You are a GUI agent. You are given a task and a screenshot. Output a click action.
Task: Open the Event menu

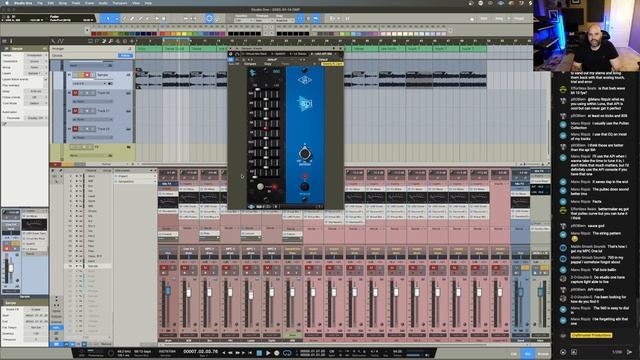tap(89, 3)
